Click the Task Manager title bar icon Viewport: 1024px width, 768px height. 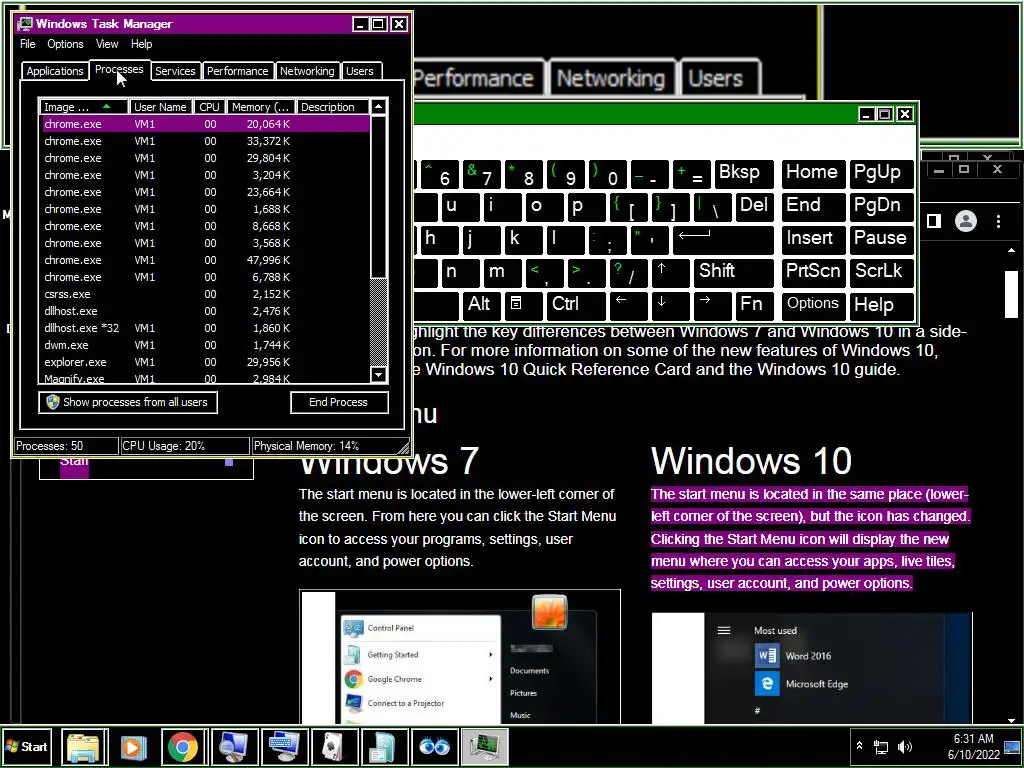[x=25, y=24]
